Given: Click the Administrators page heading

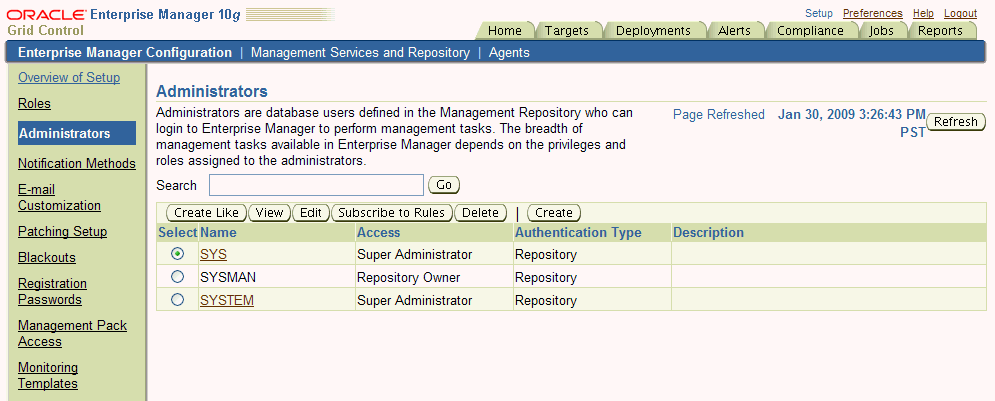Looking at the screenshot, I should tap(212, 91).
